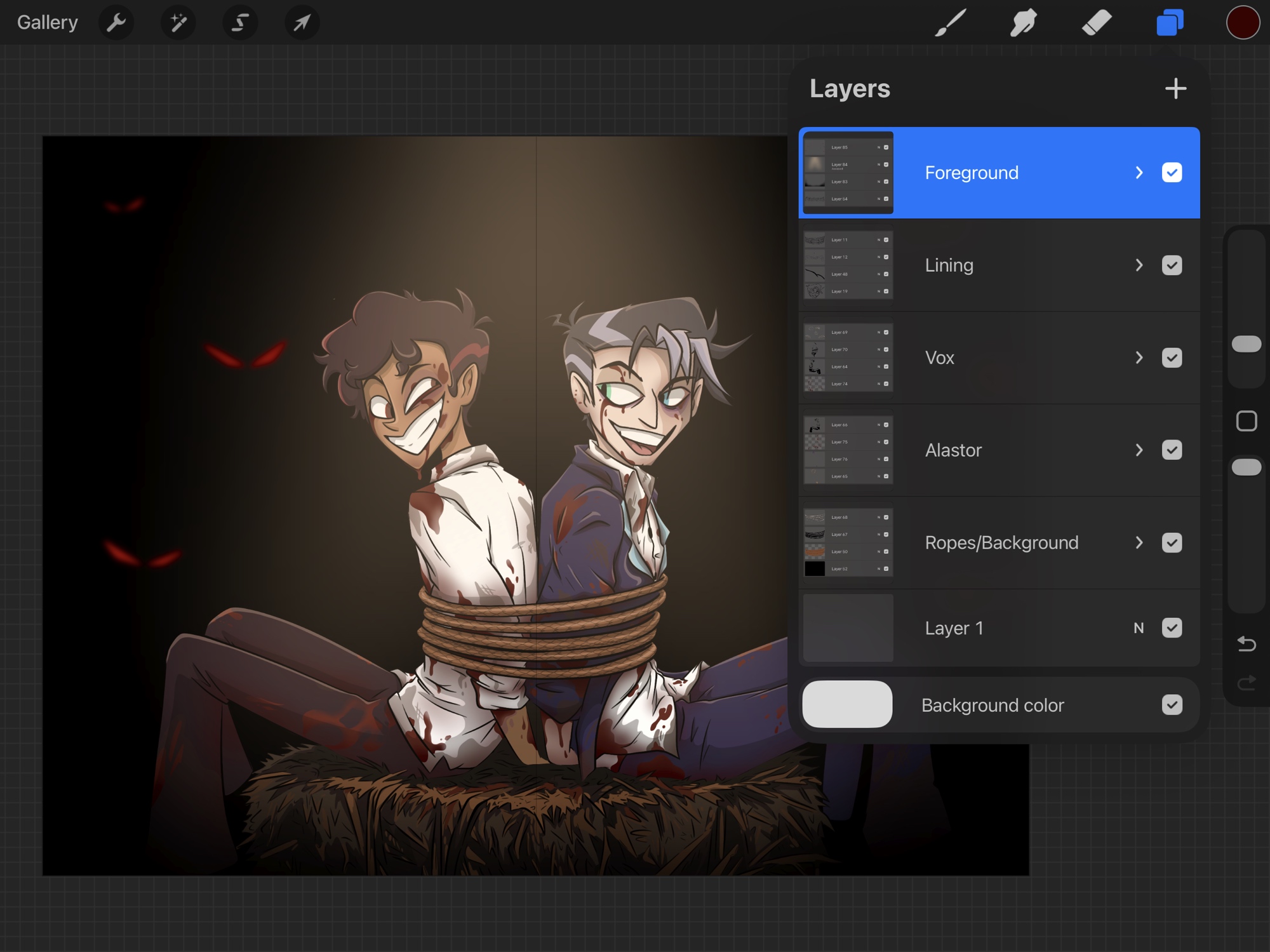Expand the Ropes/Background group
This screenshot has height=952, width=1270.
[1139, 542]
